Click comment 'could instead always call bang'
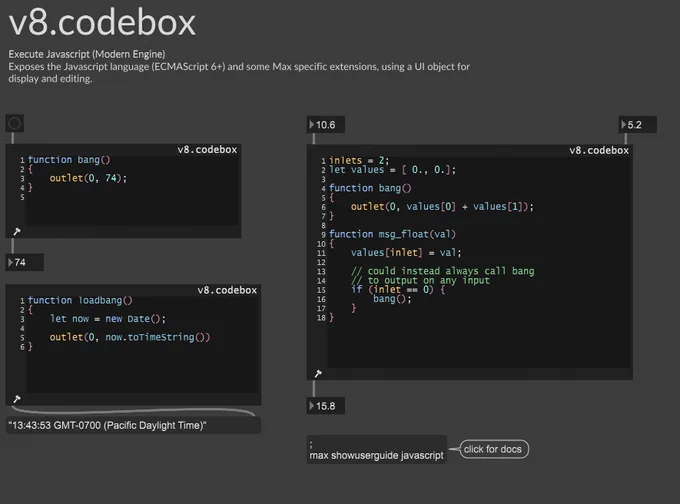The height and width of the screenshot is (504, 680). (443, 271)
